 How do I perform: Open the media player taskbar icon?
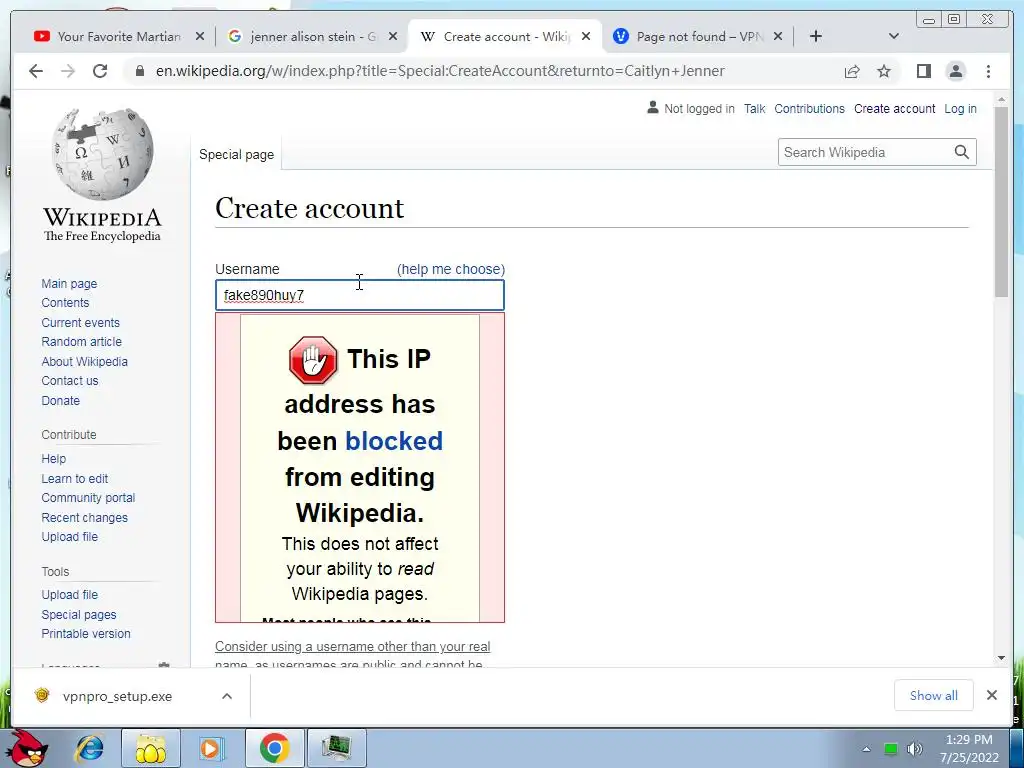(210, 748)
